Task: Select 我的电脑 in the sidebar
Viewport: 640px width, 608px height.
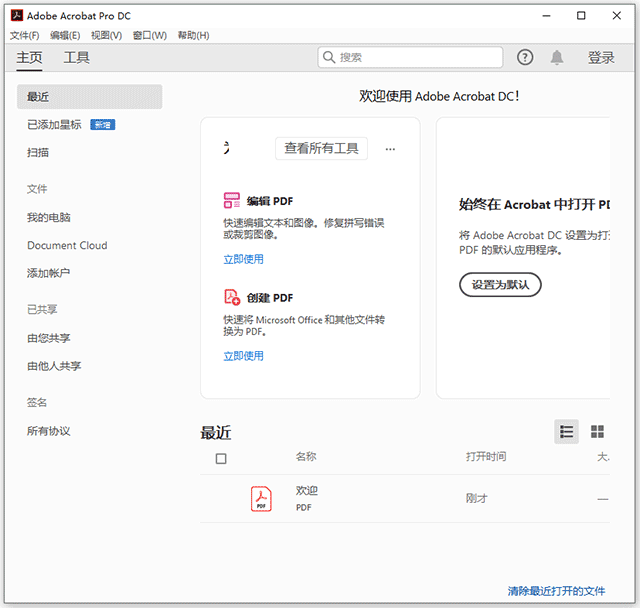Action: click(x=49, y=217)
